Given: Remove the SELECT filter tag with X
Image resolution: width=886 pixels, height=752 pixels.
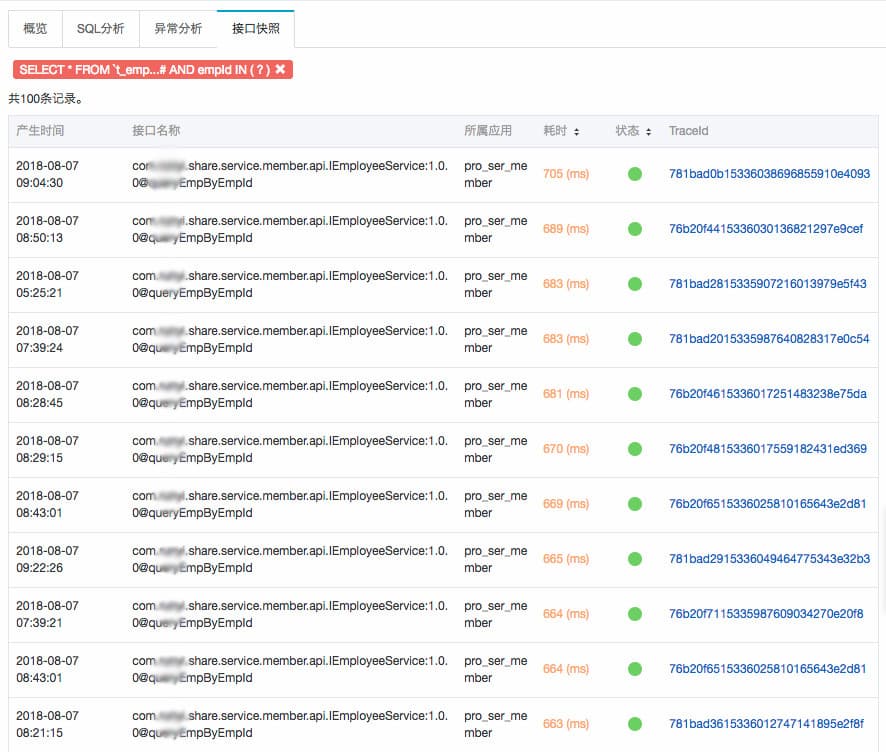Looking at the screenshot, I should coord(280,69).
